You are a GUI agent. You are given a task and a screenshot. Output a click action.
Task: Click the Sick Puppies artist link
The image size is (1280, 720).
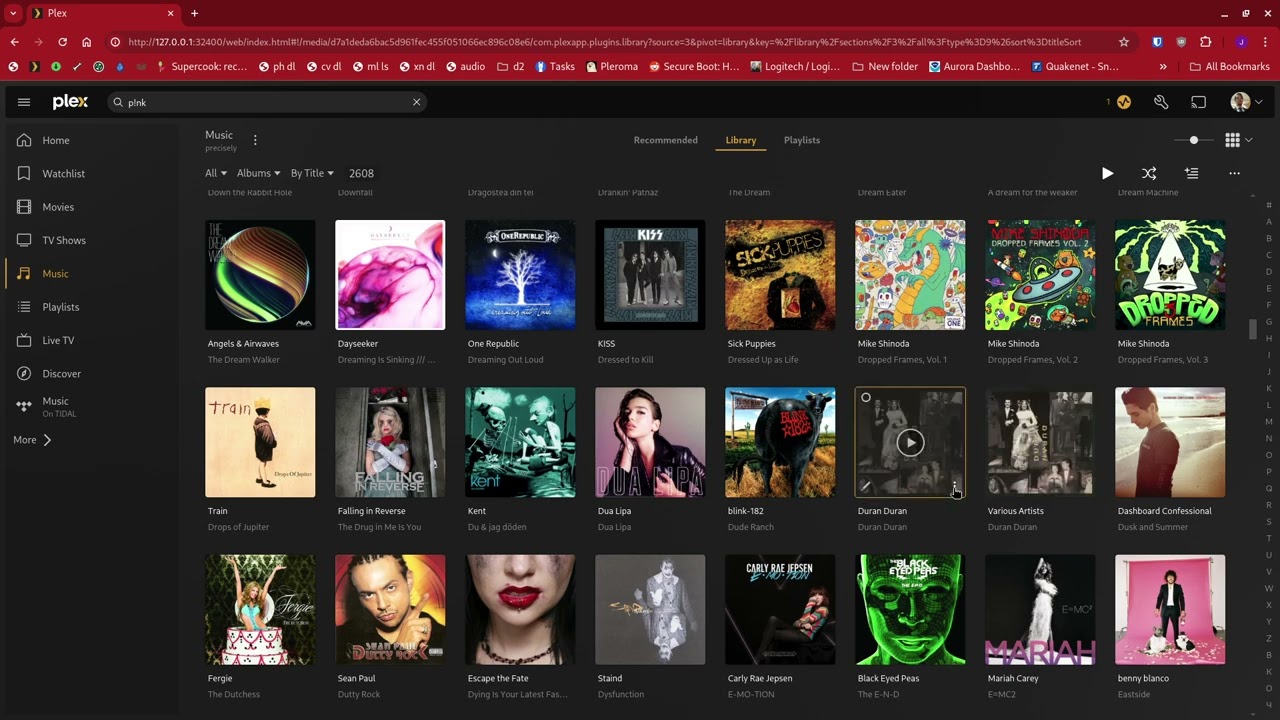pyautogui.click(x=751, y=344)
